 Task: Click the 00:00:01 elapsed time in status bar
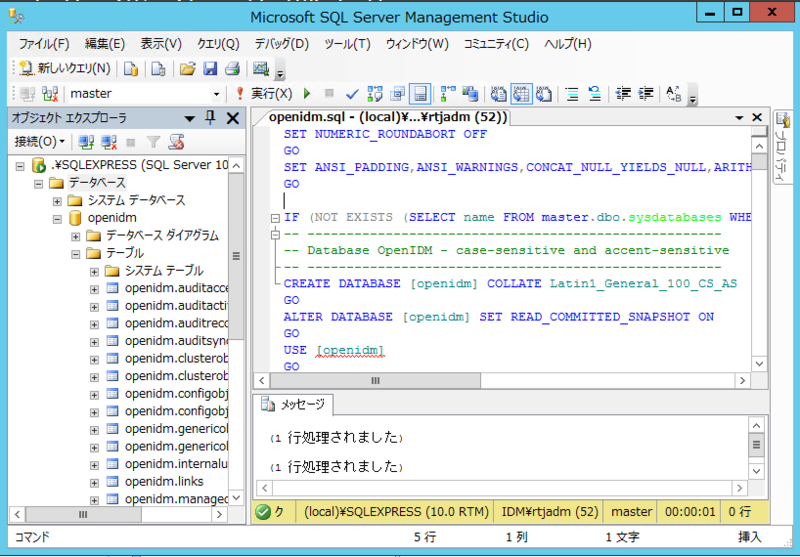[690, 512]
